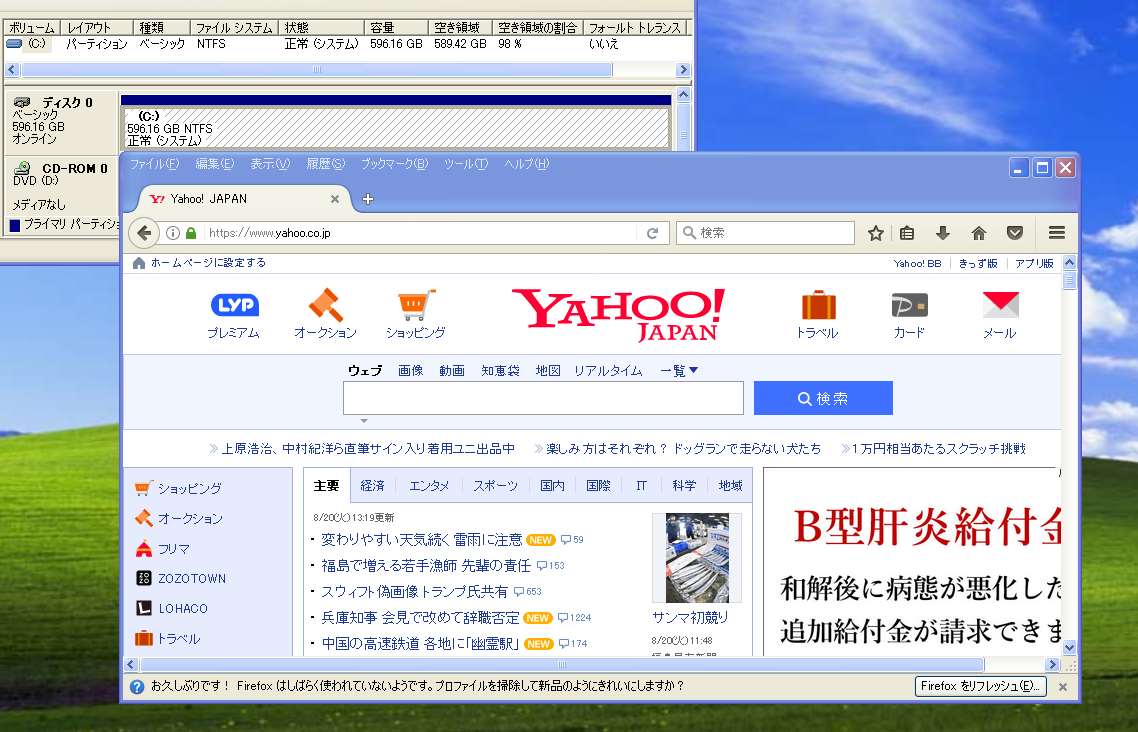Image resolution: width=1138 pixels, height=732 pixels.
Task: Click ホームページに設定する link
Action: coord(208,263)
